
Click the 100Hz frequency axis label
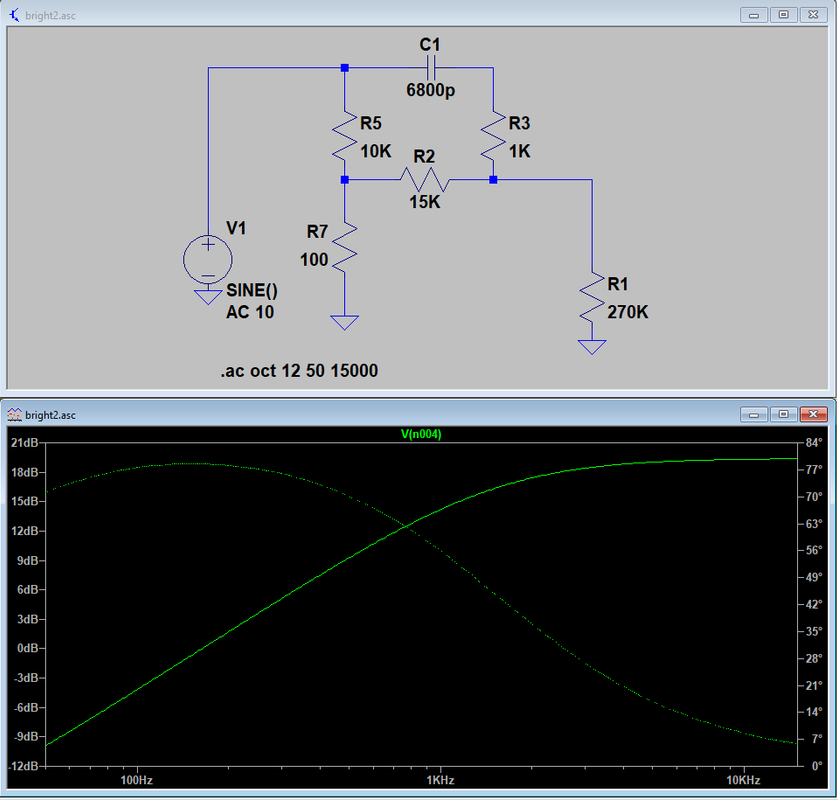[137, 780]
